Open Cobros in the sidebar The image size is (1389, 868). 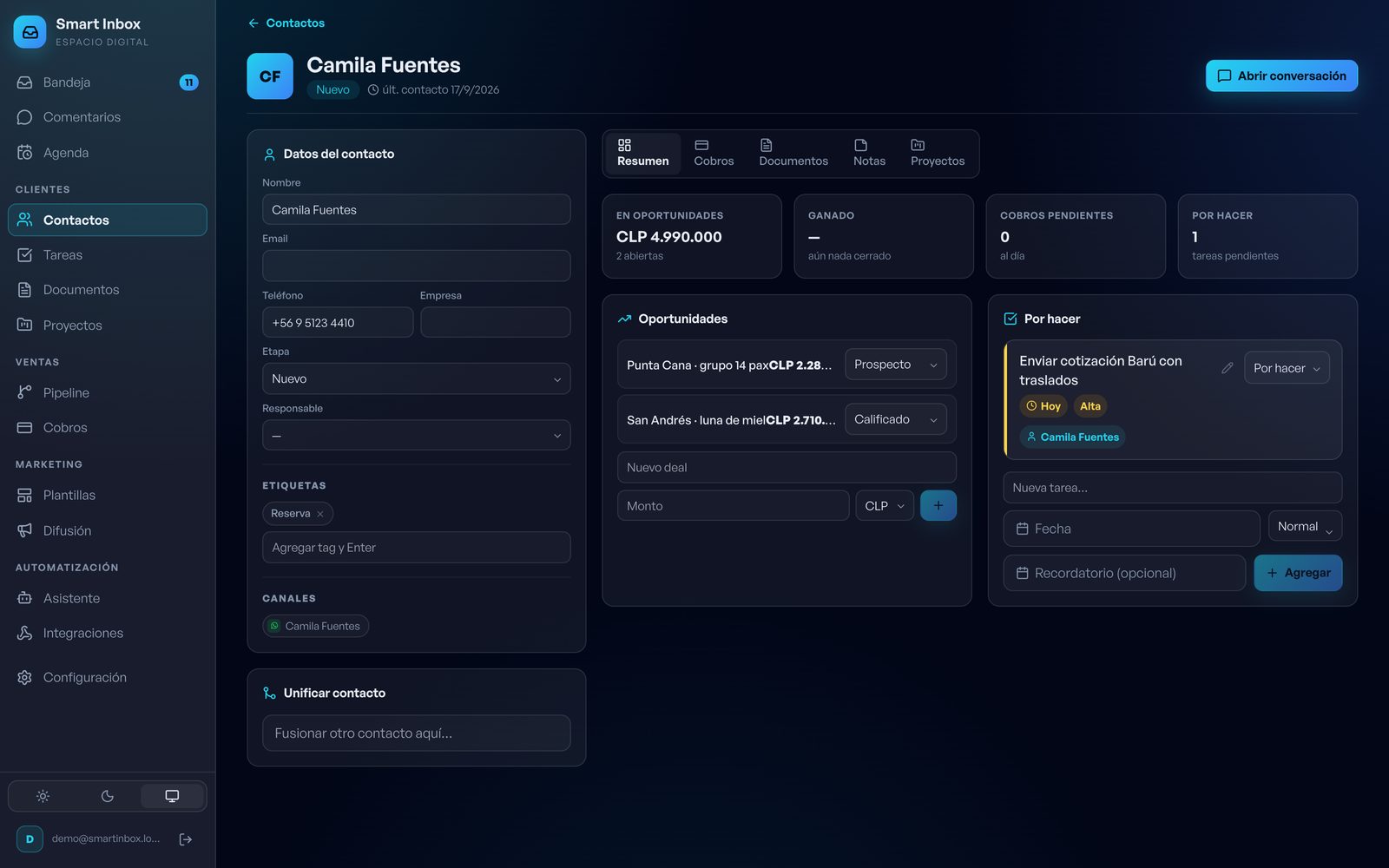coord(108,428)
